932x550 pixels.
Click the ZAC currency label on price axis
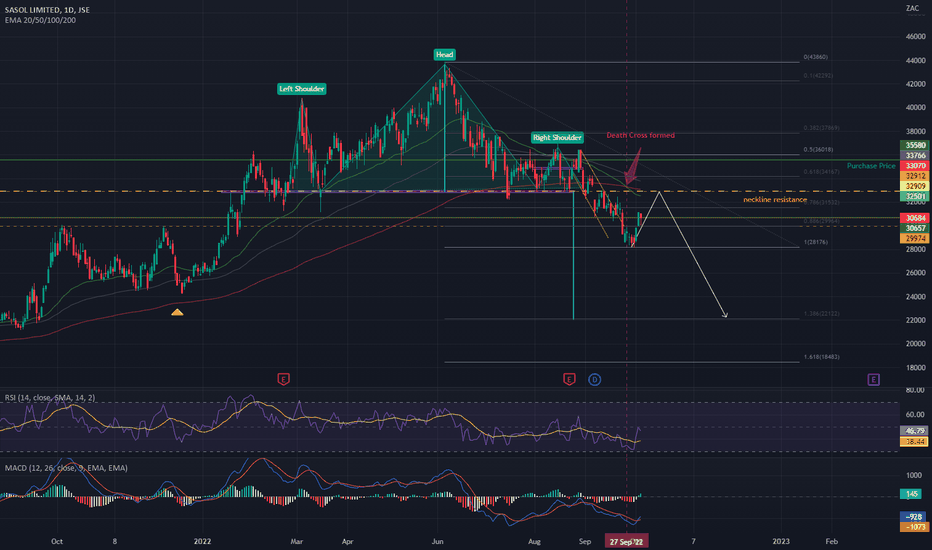[912, 8]
